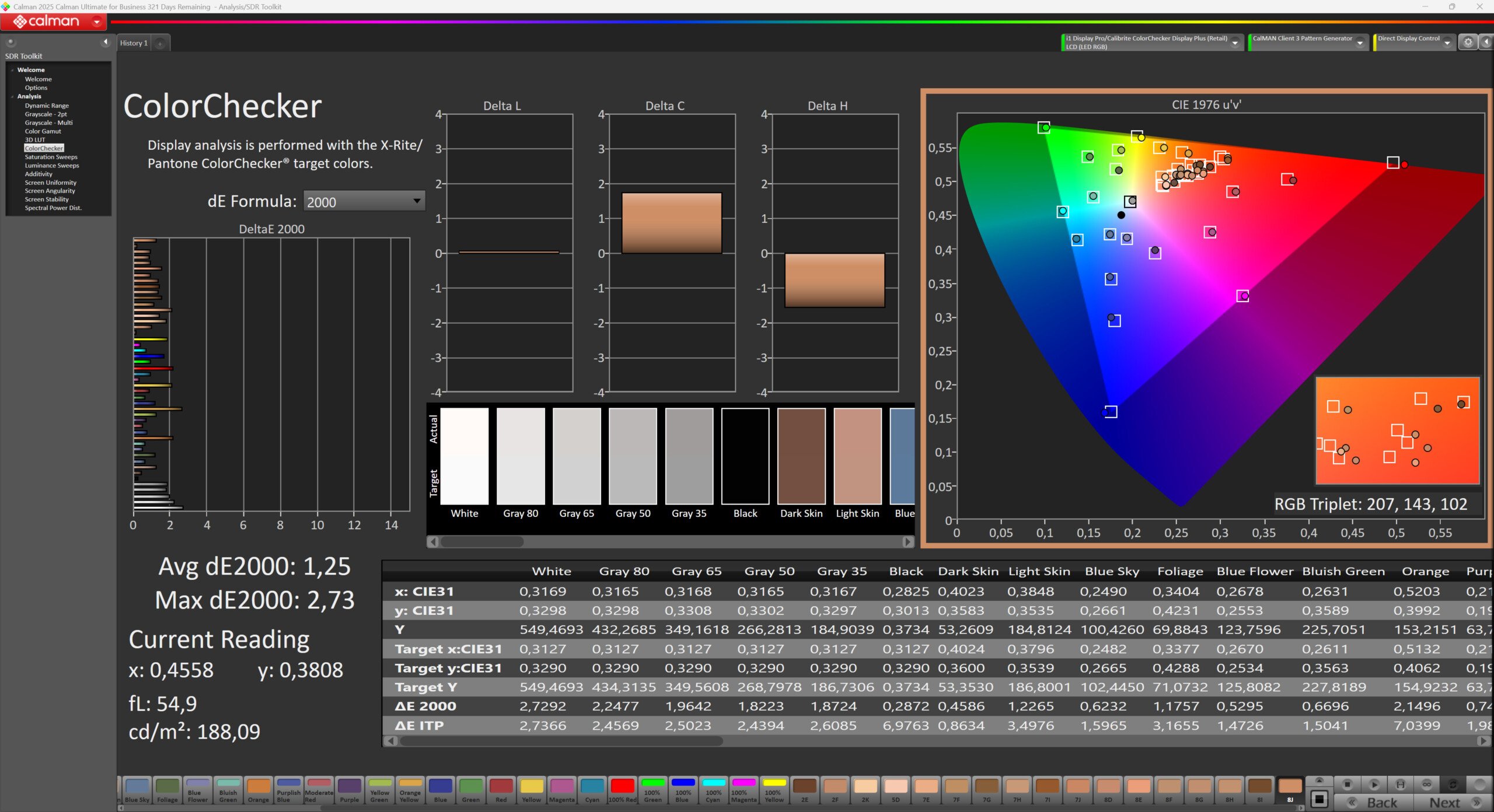Click the read series brackets icon
The width and height of the screenshot is (1494, 812).
click(x=1400, y=784)
